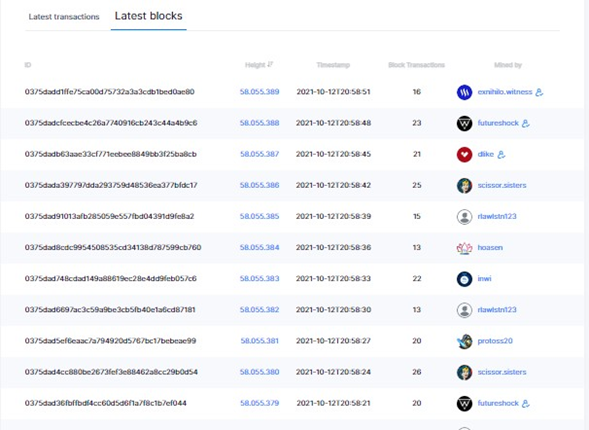Open block height 58.055.387
This screenshot has height=430, width=589.
click(x=260, y=154)
